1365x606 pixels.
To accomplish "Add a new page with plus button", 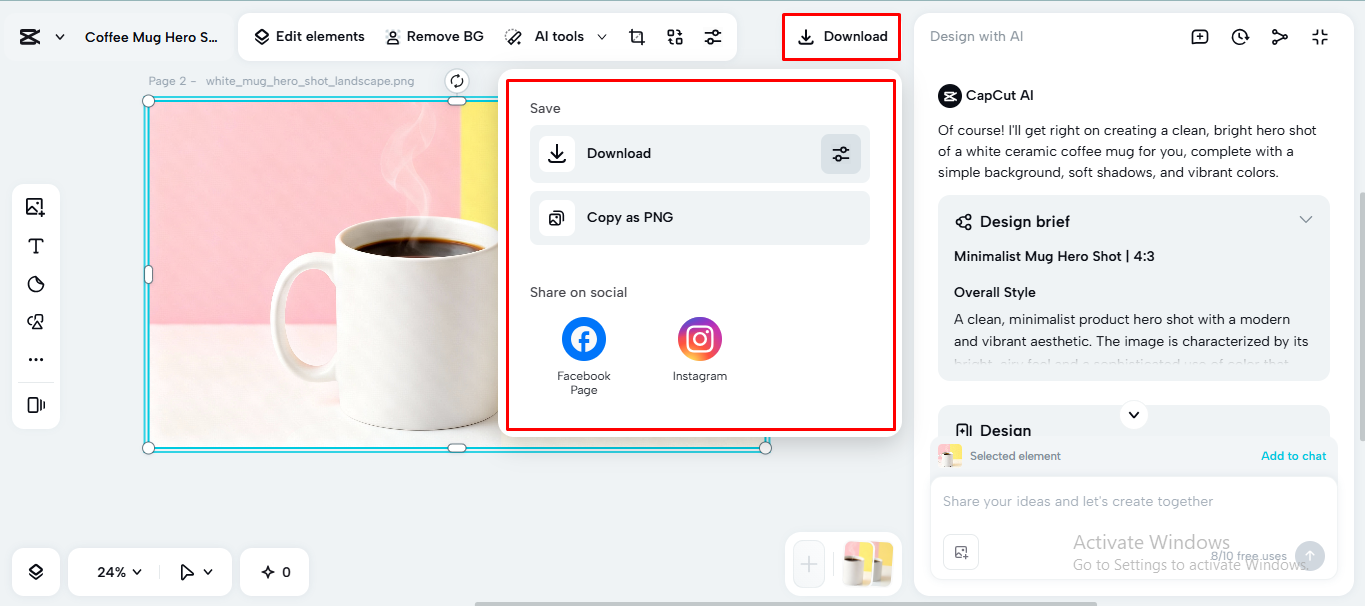I will point(809,565).
